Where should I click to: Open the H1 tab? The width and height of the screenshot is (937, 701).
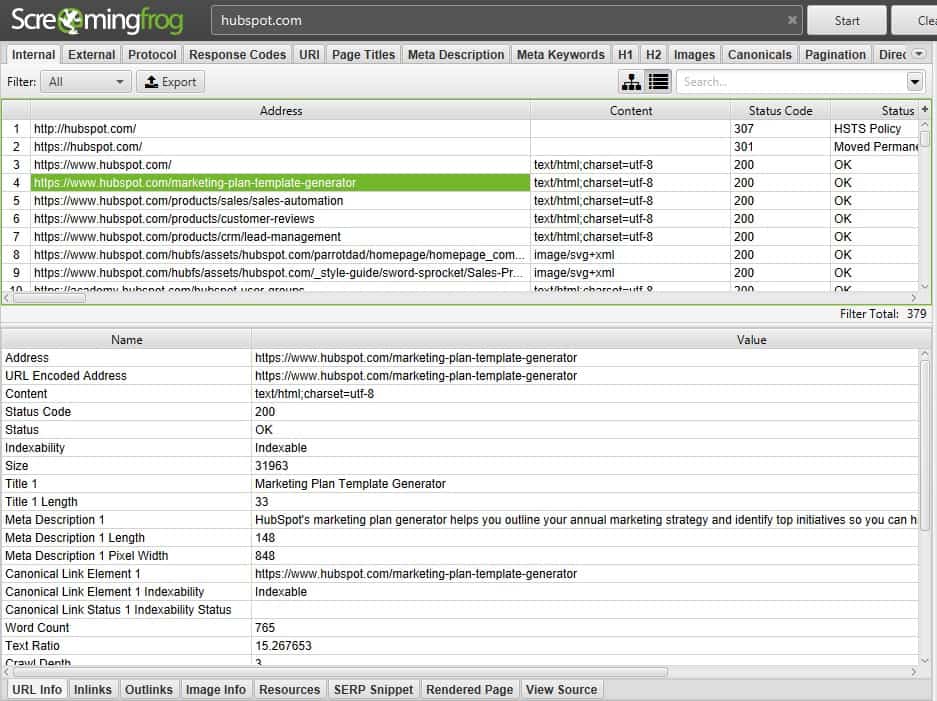coord(625,54)
